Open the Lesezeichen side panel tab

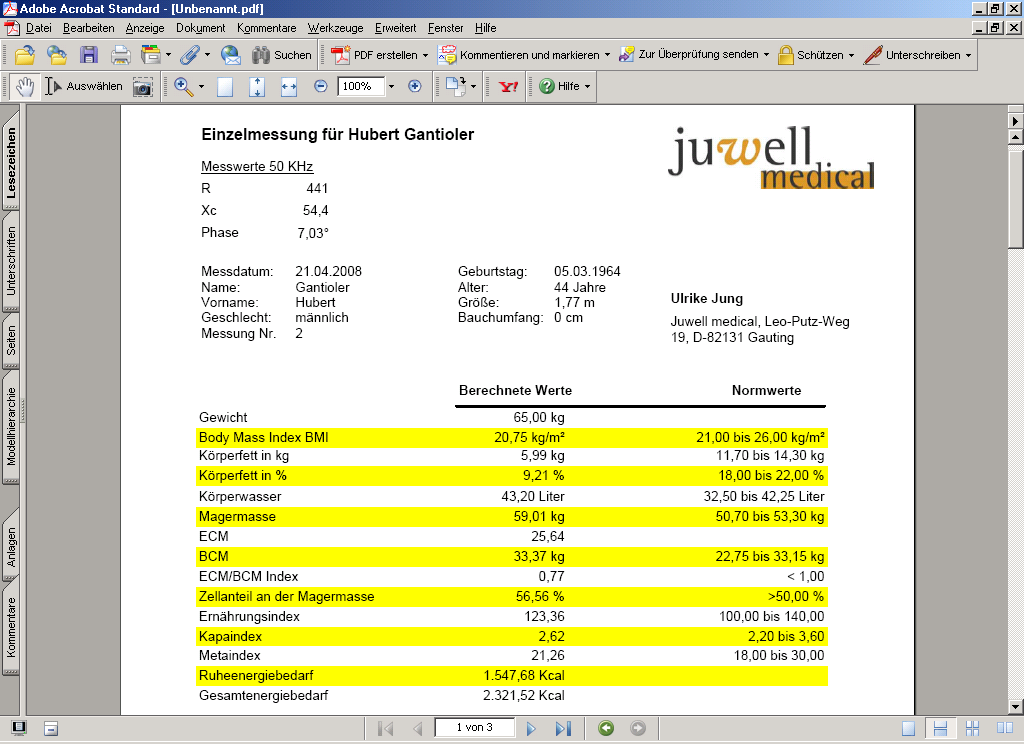(11, 161)
